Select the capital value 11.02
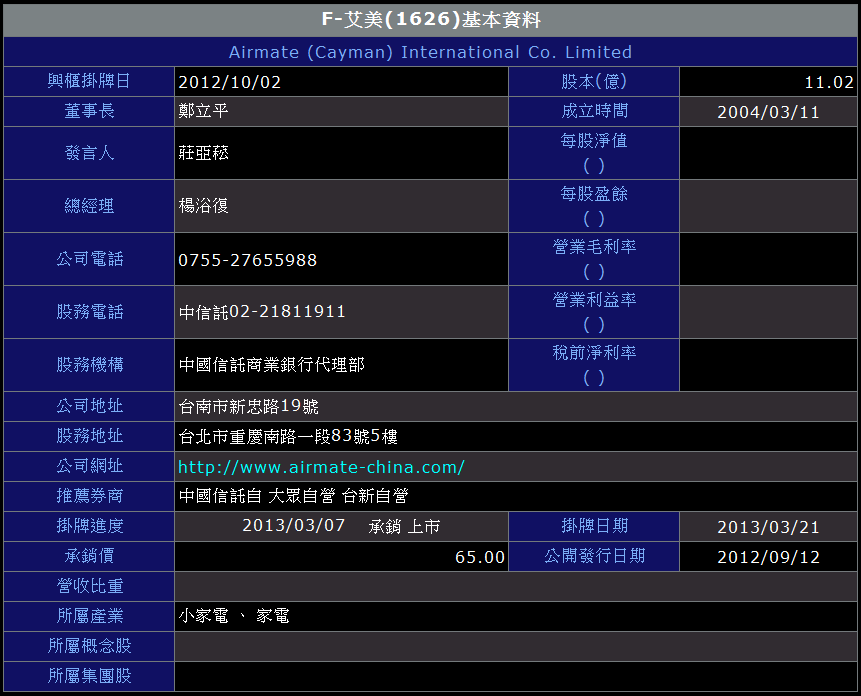Viewport: 861px width, 696px height. [829, 82]
